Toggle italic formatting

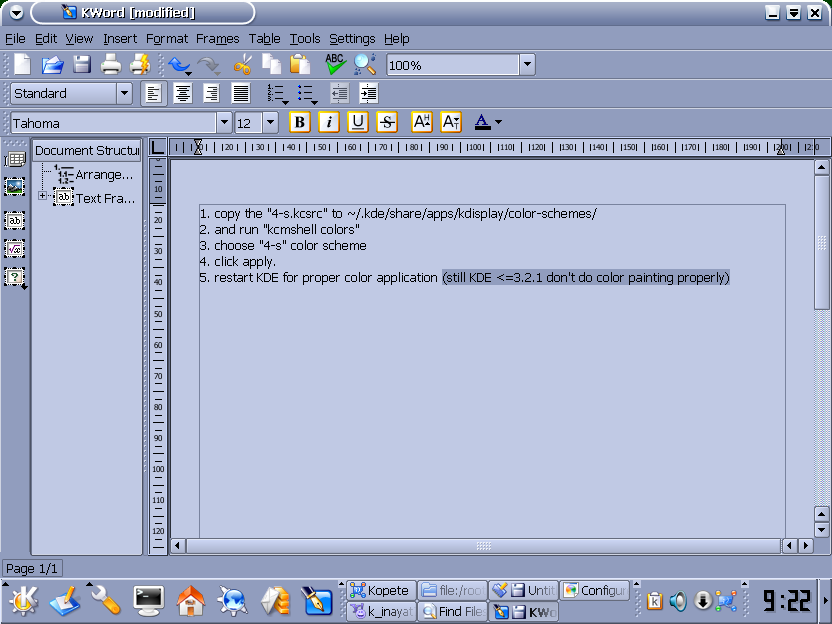point(328,123)
